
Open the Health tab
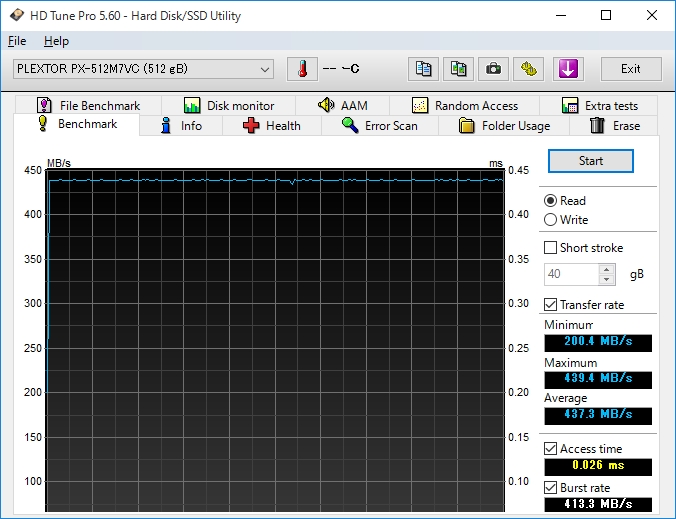tap(272, 126)
